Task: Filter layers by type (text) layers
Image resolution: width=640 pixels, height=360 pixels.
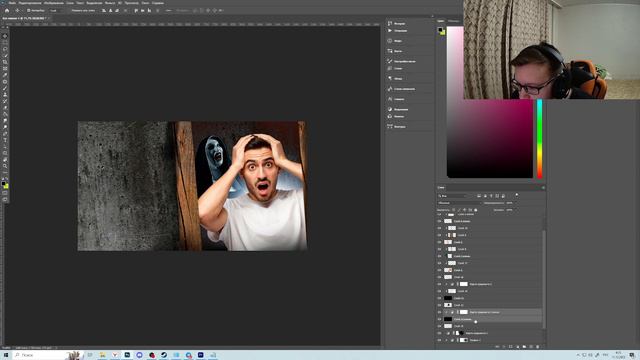Action: coord(491,196)
